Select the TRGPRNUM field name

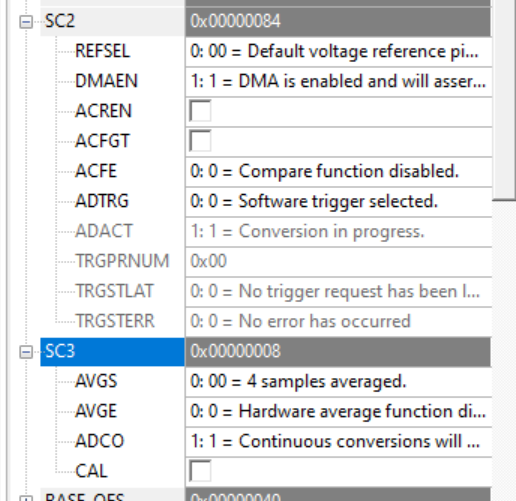(123, 261)
